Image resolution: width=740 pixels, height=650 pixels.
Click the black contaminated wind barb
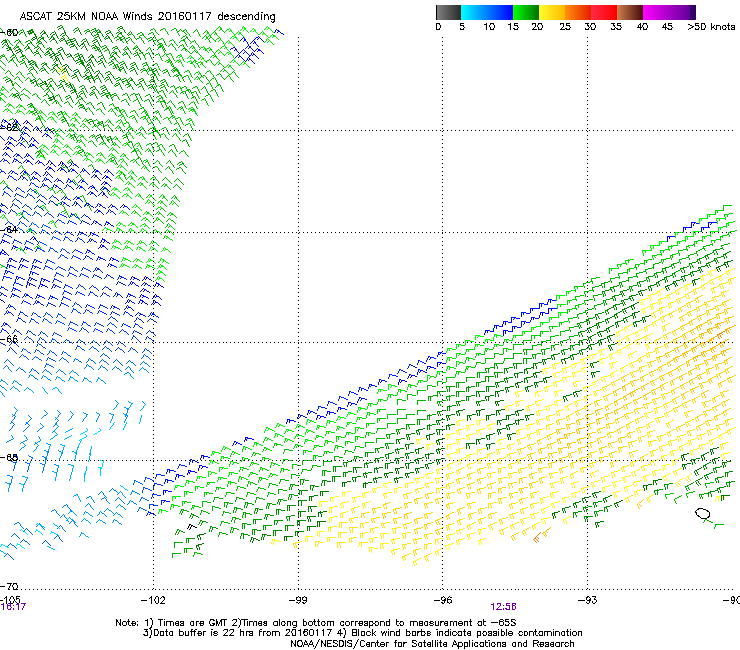tap(192, 526)
